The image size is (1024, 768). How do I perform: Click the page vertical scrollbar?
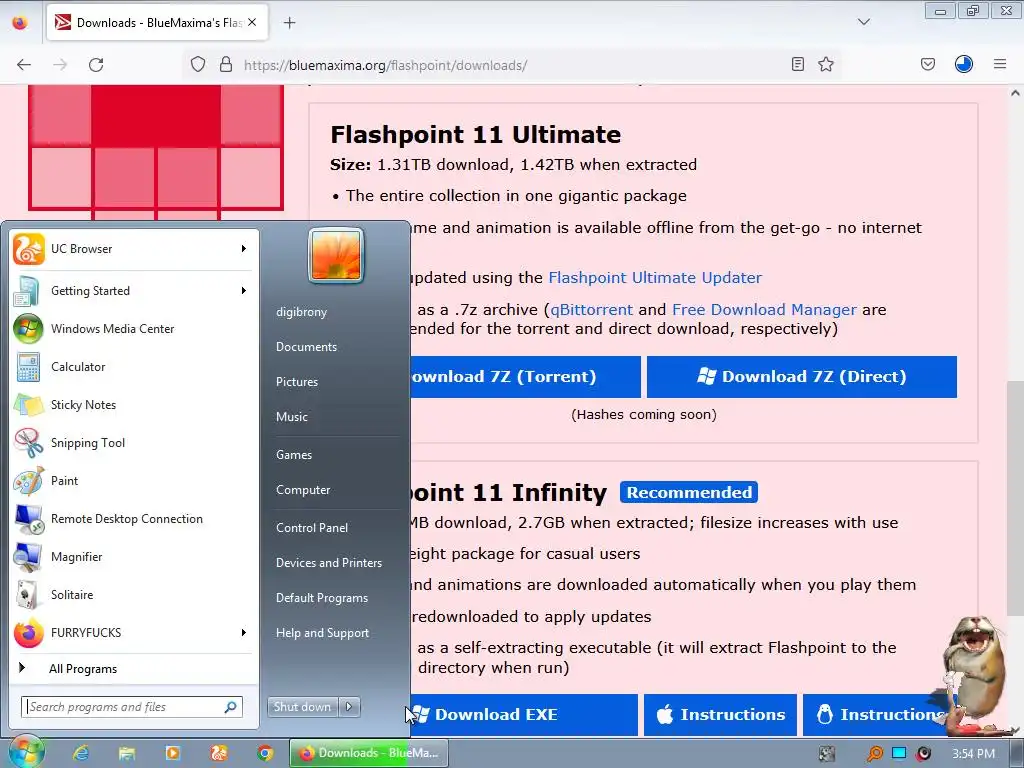click(x=1015, y=498)
